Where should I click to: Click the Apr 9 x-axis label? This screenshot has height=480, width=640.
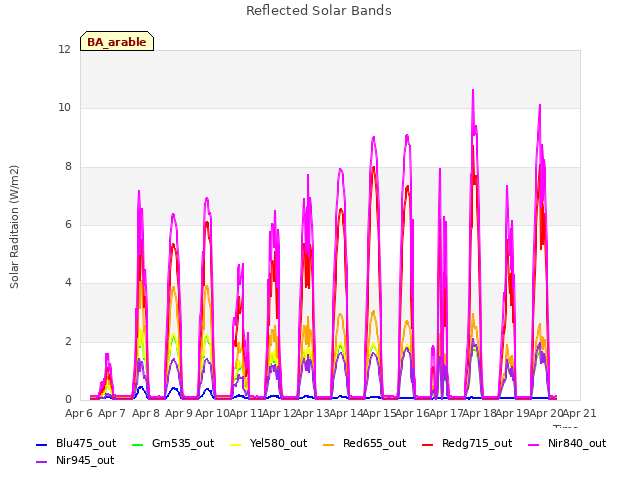coord(179,413)
